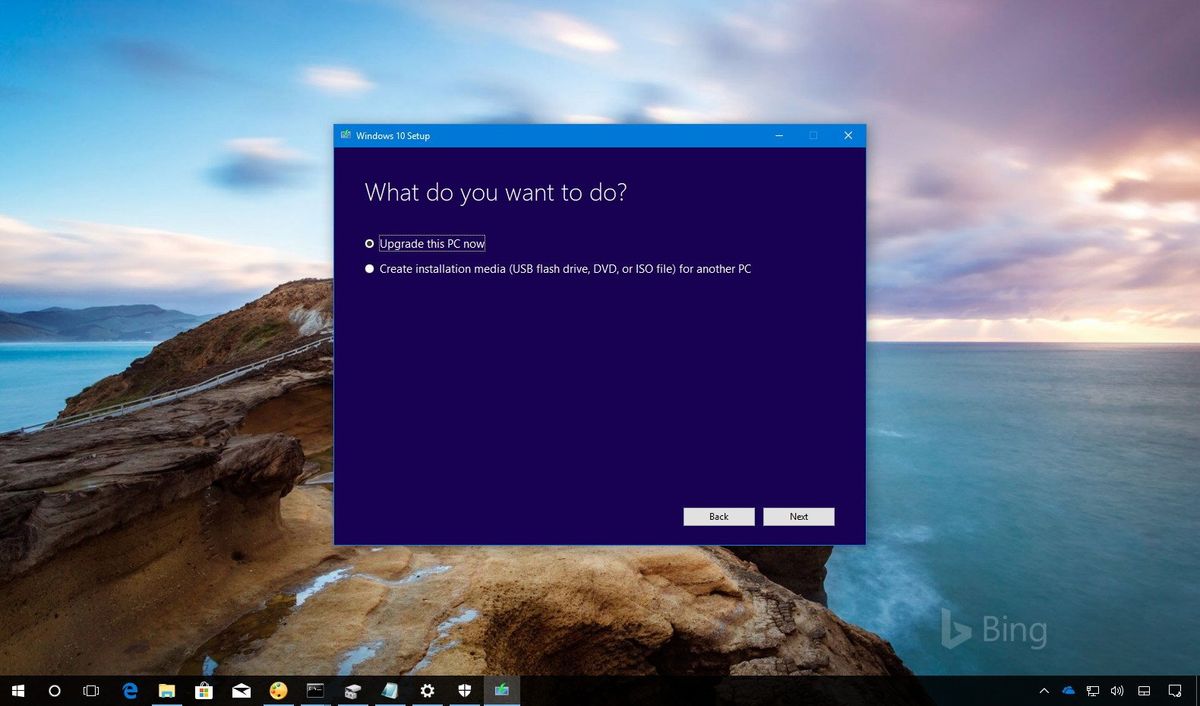
Task: Open File Explorer from the taskbar
Action: tap(166, 690)
